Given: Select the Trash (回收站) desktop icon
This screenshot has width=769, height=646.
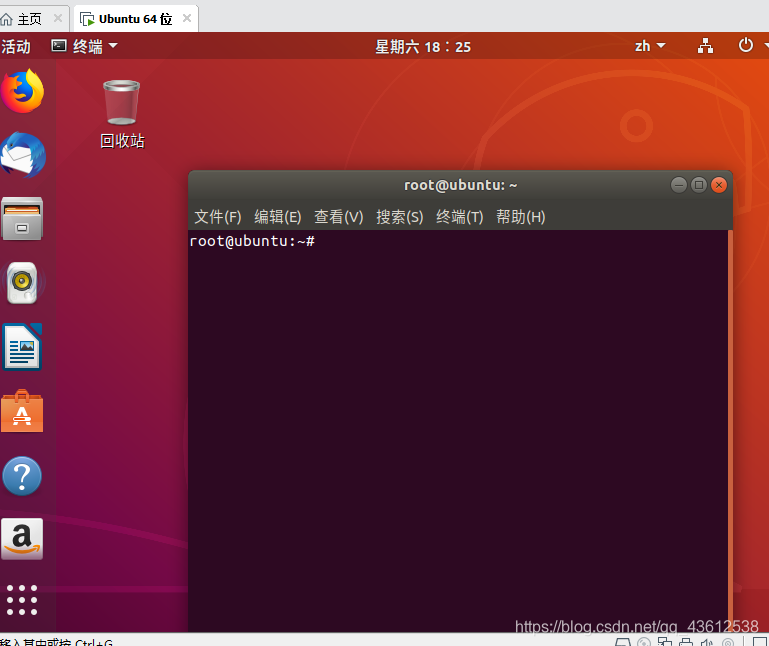Looking at the screenshot, I should [122, 115].
